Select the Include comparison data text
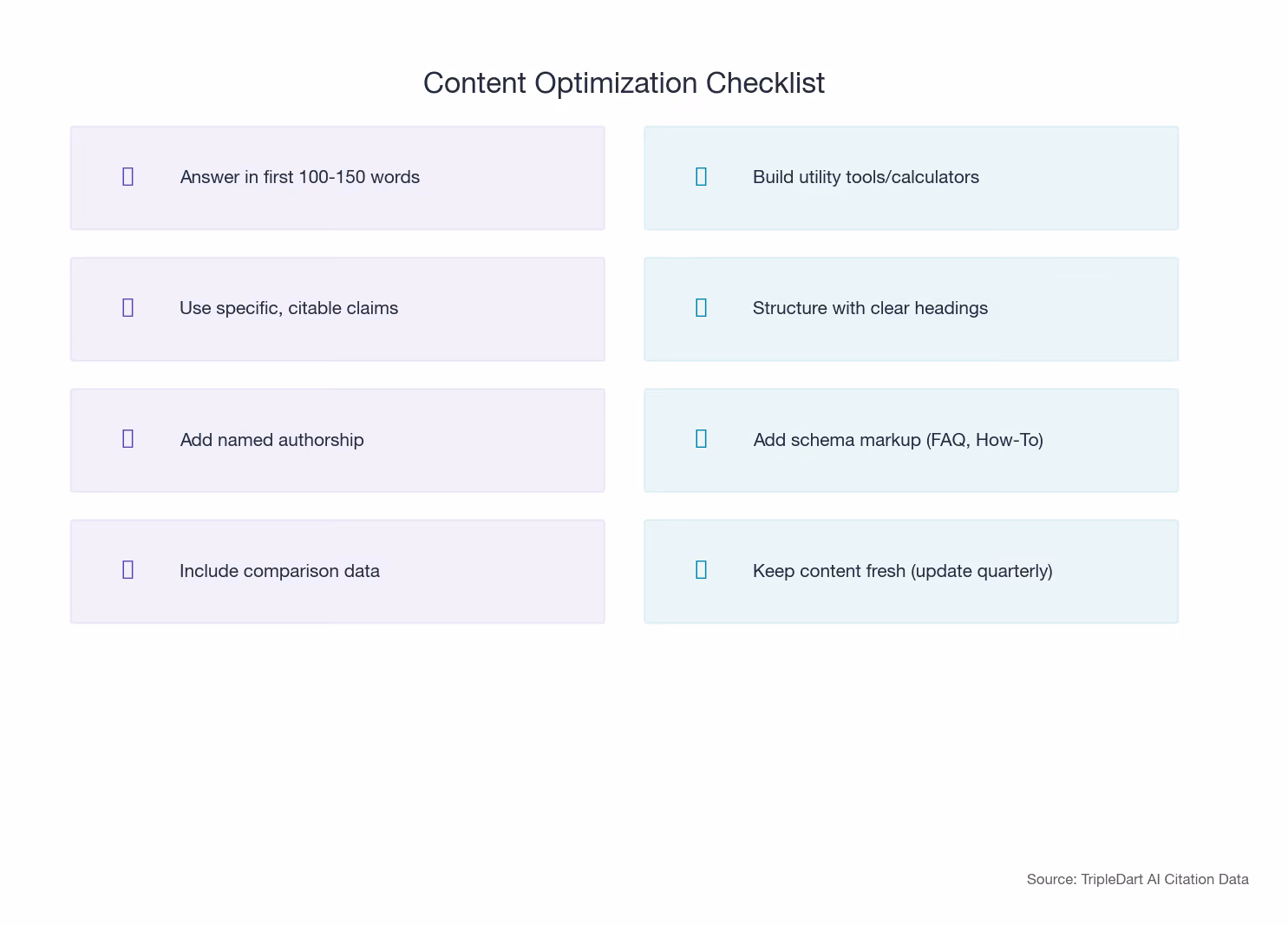This screenshot has height=925, width=1288. (x=279, y=571)
